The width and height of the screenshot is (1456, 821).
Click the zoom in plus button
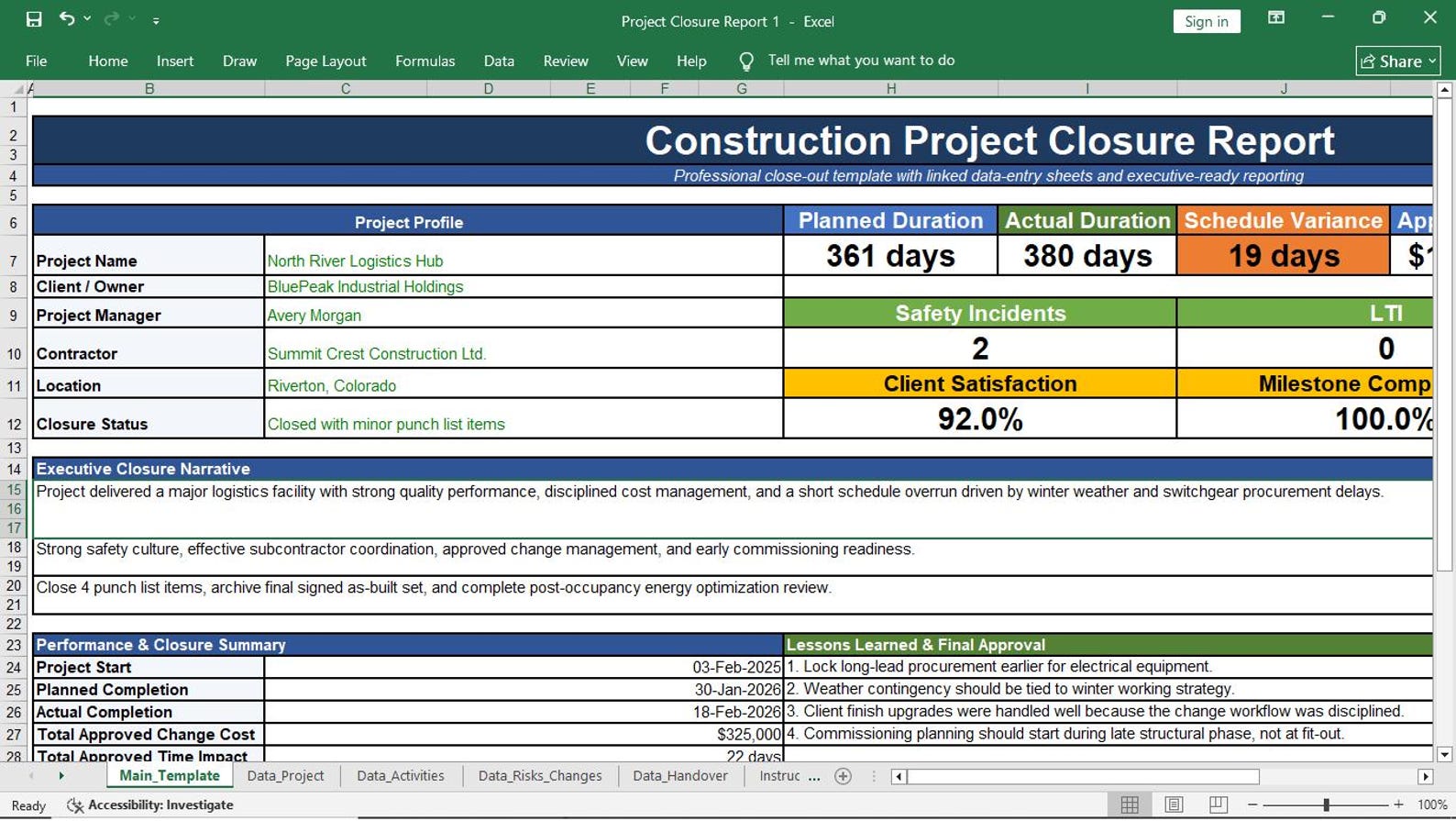(x=1398, y=804)
